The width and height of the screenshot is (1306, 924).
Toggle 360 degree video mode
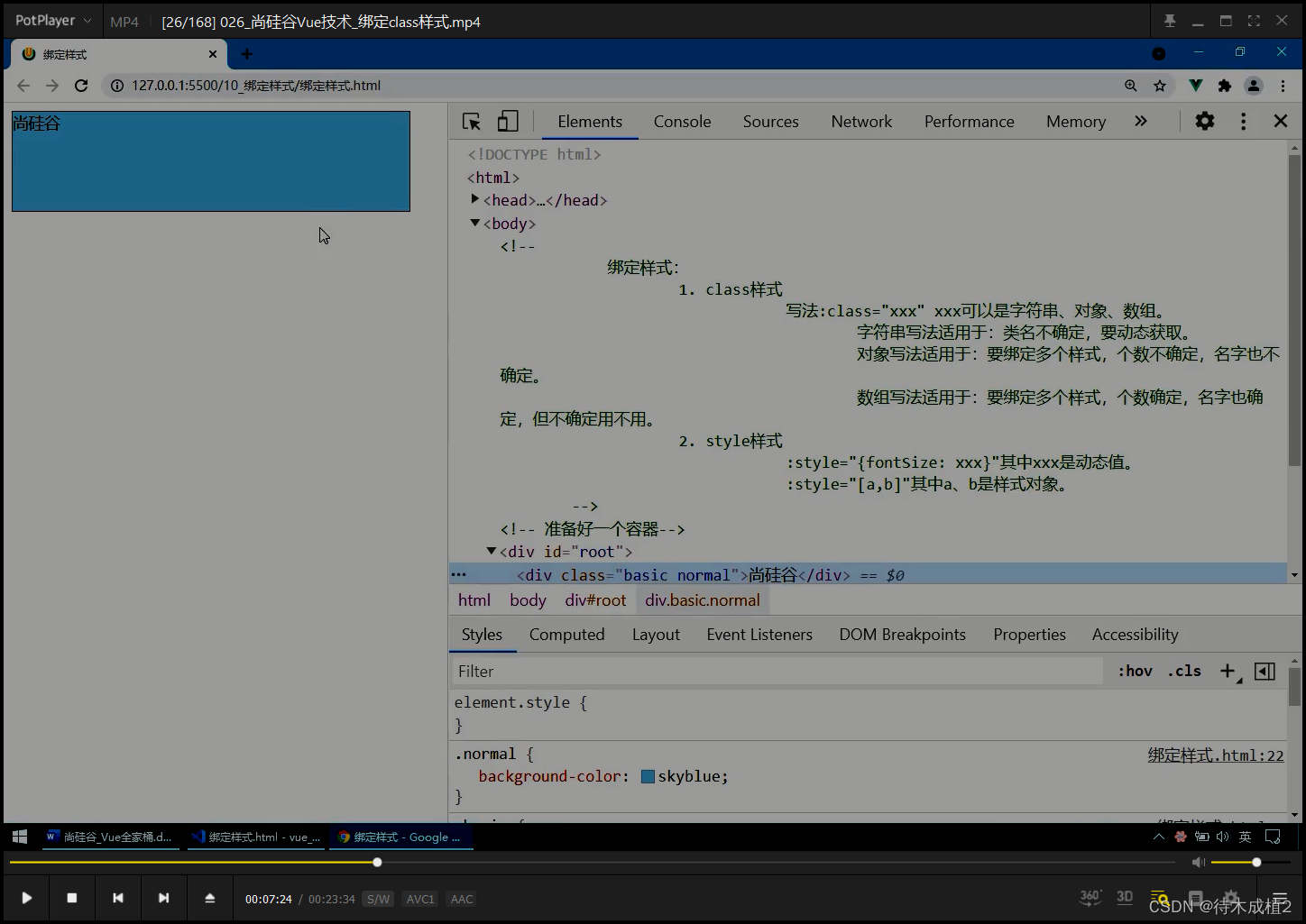tap(1090, 897)
